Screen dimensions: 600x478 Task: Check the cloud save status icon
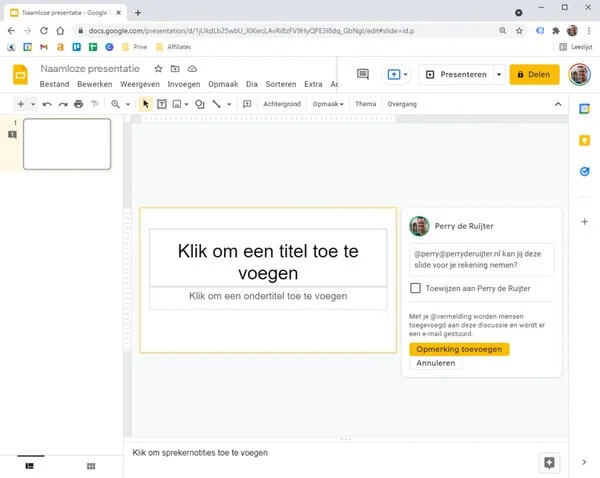click(x=192, y=69)
